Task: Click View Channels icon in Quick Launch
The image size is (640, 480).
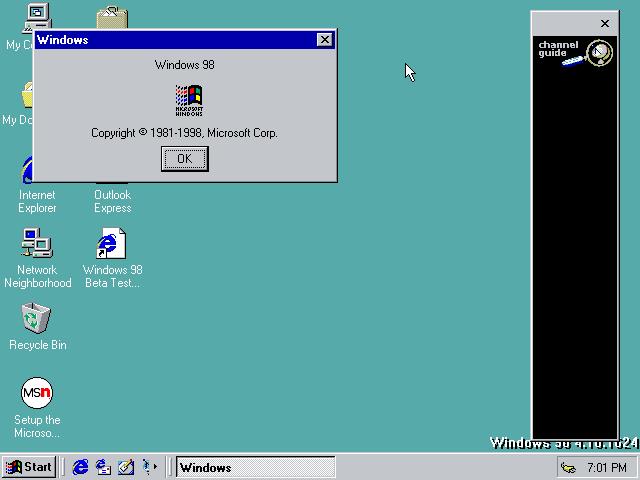Action: click(146, 467)
